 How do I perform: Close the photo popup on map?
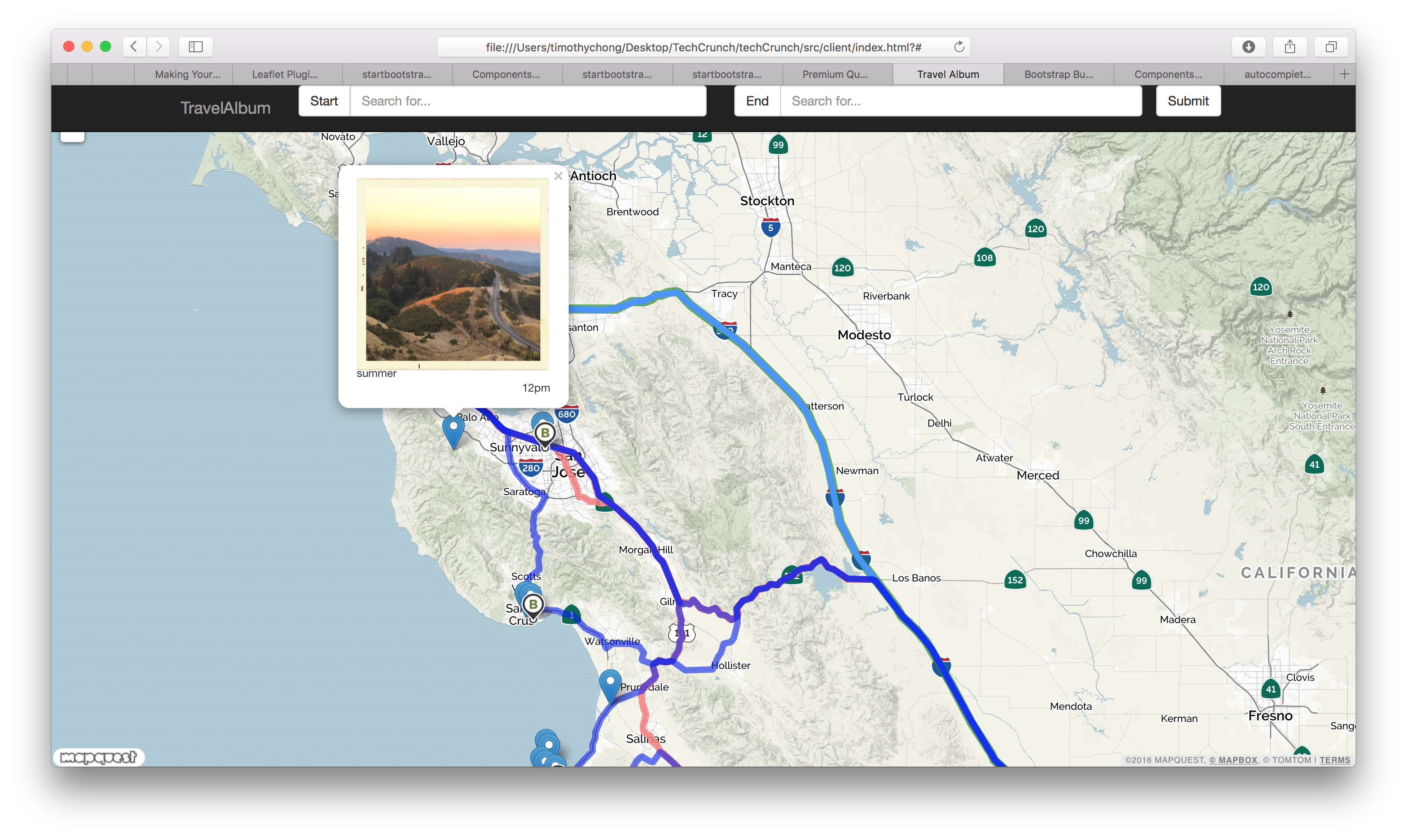click(x=558, y=176)
